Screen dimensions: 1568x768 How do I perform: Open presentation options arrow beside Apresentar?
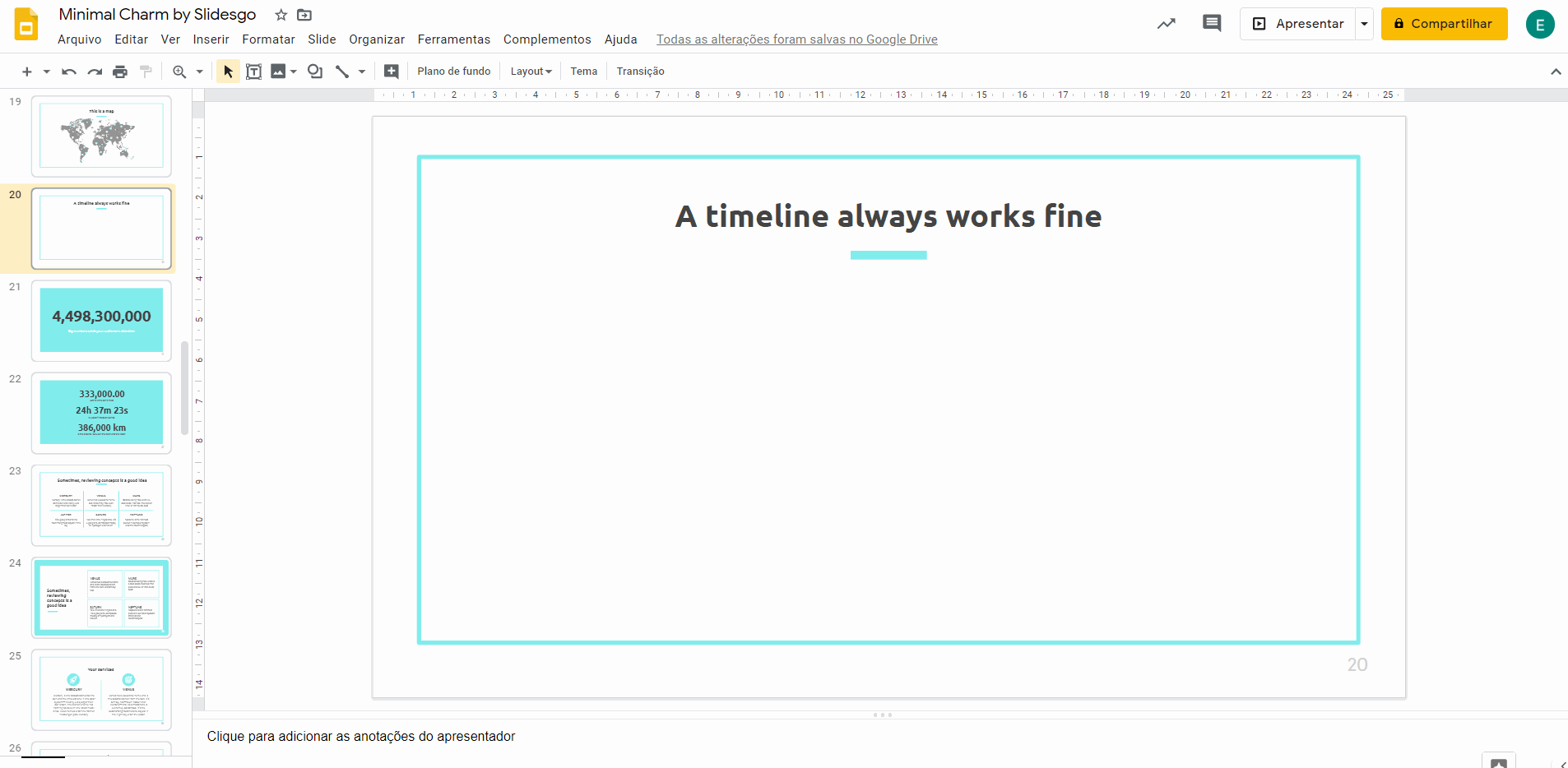(1364, 24)
